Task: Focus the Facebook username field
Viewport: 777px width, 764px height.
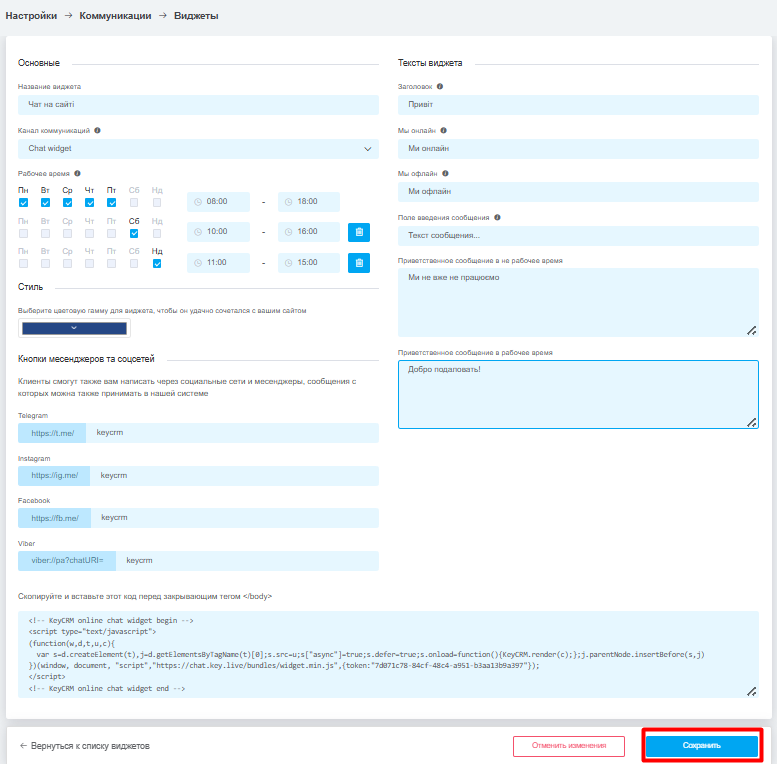Action: tap(235, 518)
